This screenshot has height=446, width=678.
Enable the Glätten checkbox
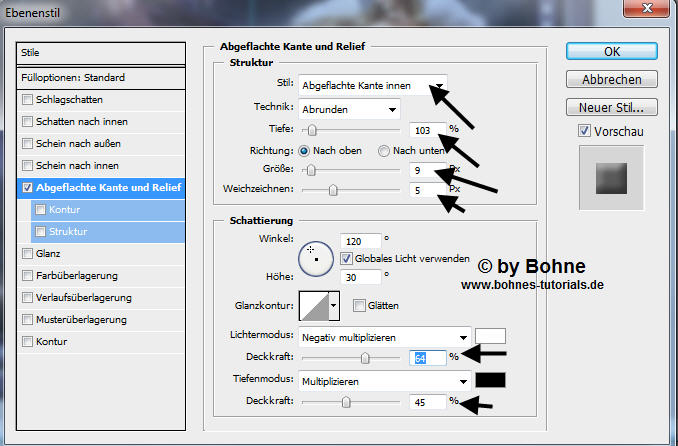click(359, 306)
